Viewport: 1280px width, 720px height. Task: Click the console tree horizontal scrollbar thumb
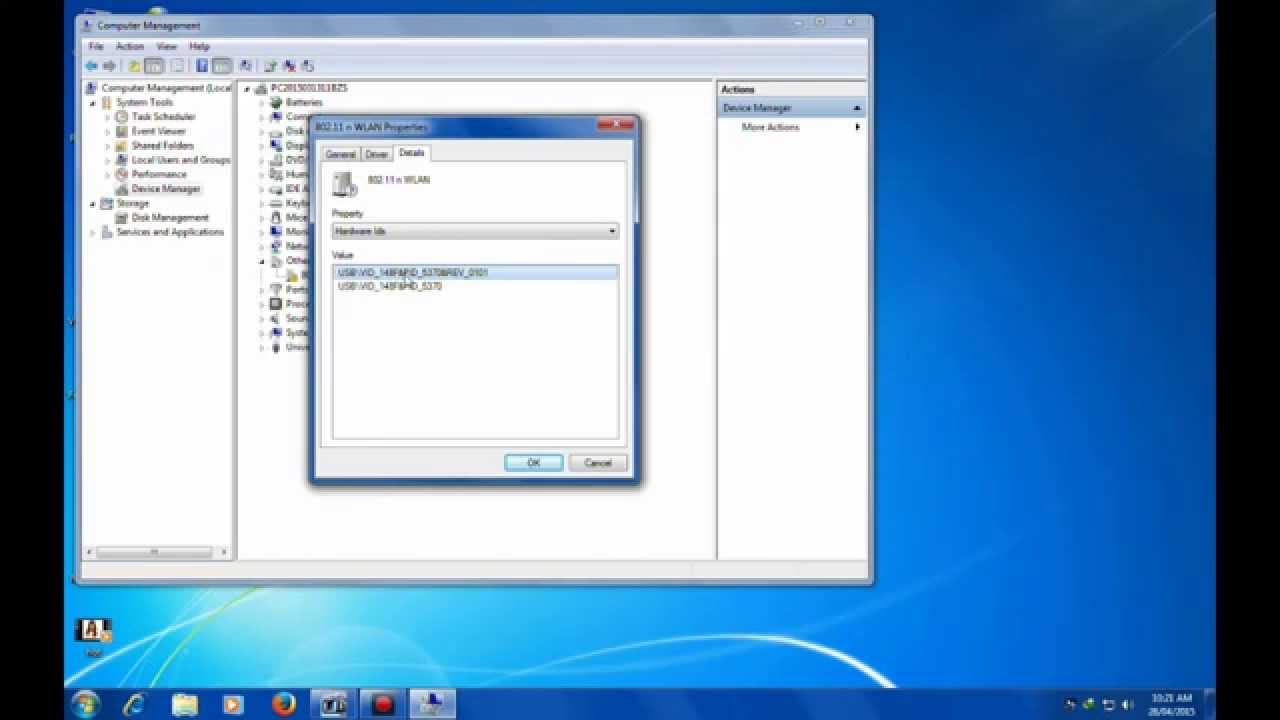[x=154, y=552]
